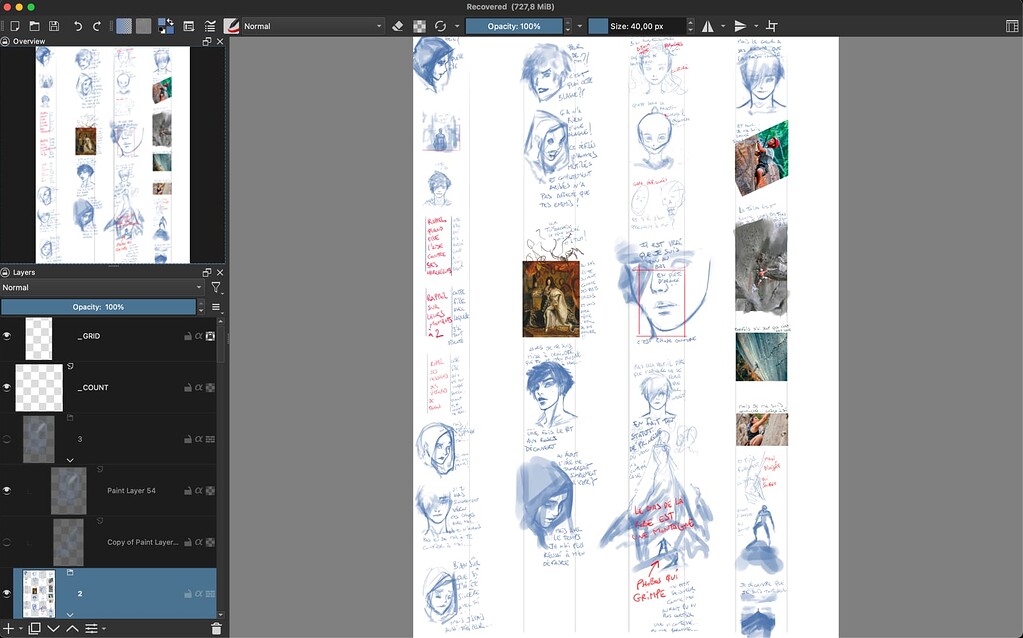Screen dimensions: 1023x638
Task: Open an existing document icon
Action: click(35, 26)
